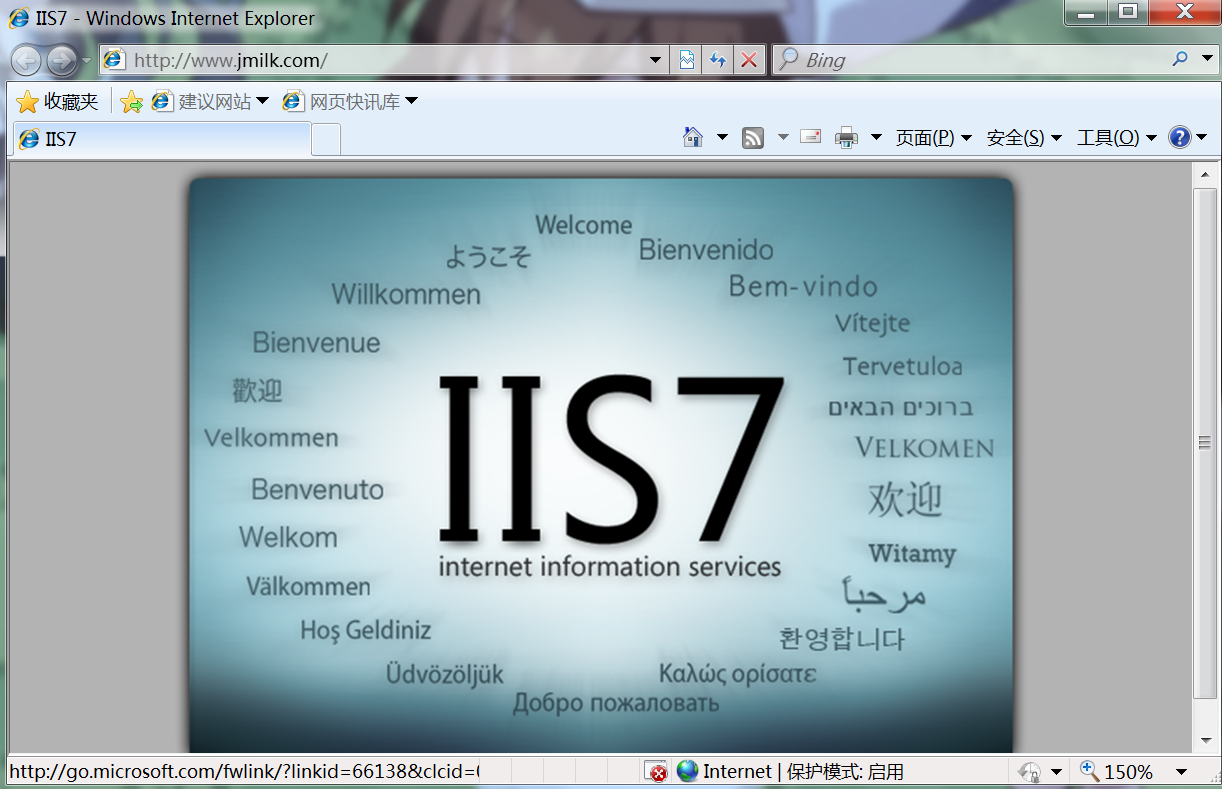
Task: Click the IIS7 welcome image link
Action: click(x=601, y=465)
